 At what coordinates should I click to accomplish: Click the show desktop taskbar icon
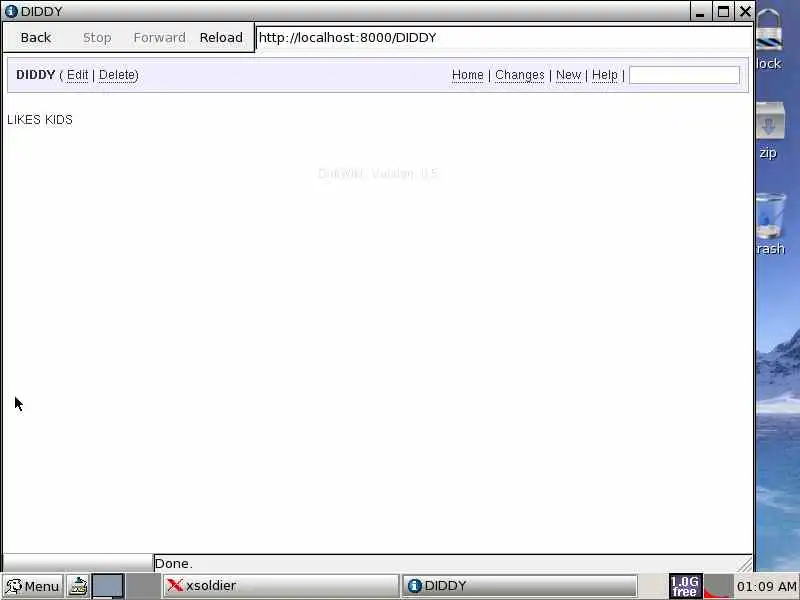(x=78, y=586)
